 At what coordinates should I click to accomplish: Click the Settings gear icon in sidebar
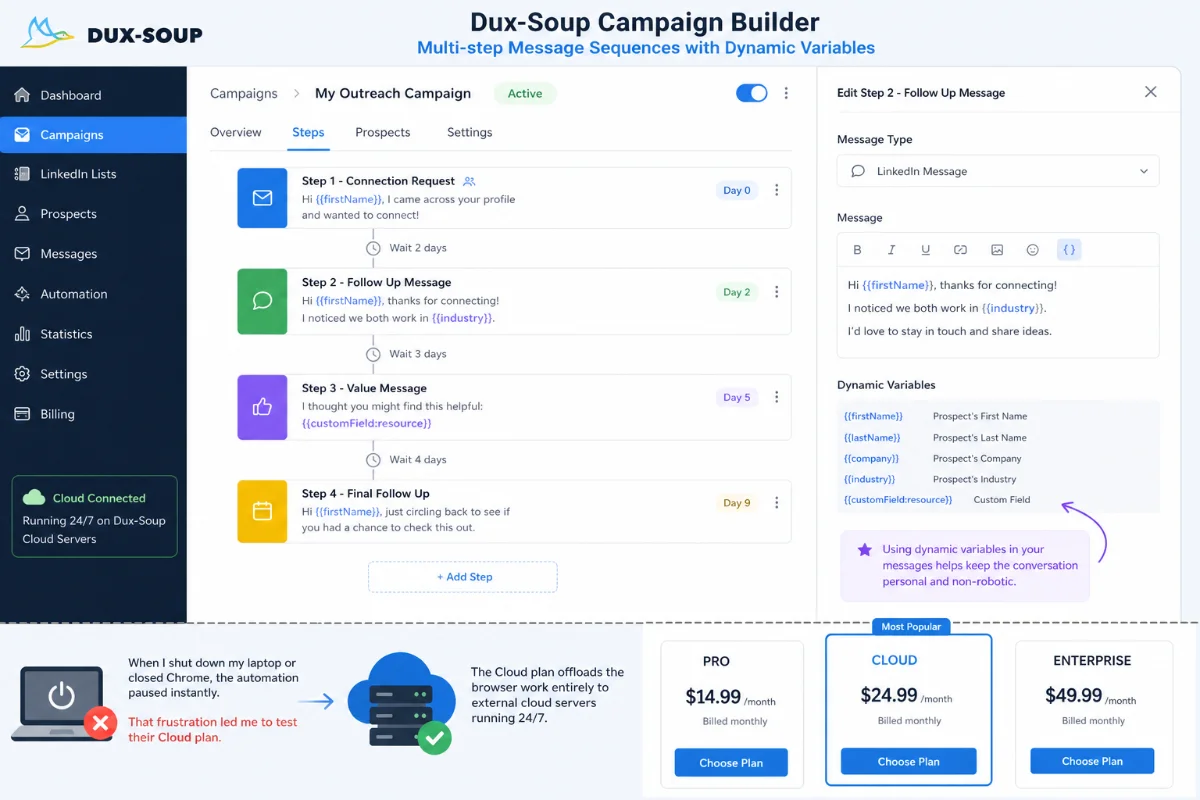coord(22,374)
